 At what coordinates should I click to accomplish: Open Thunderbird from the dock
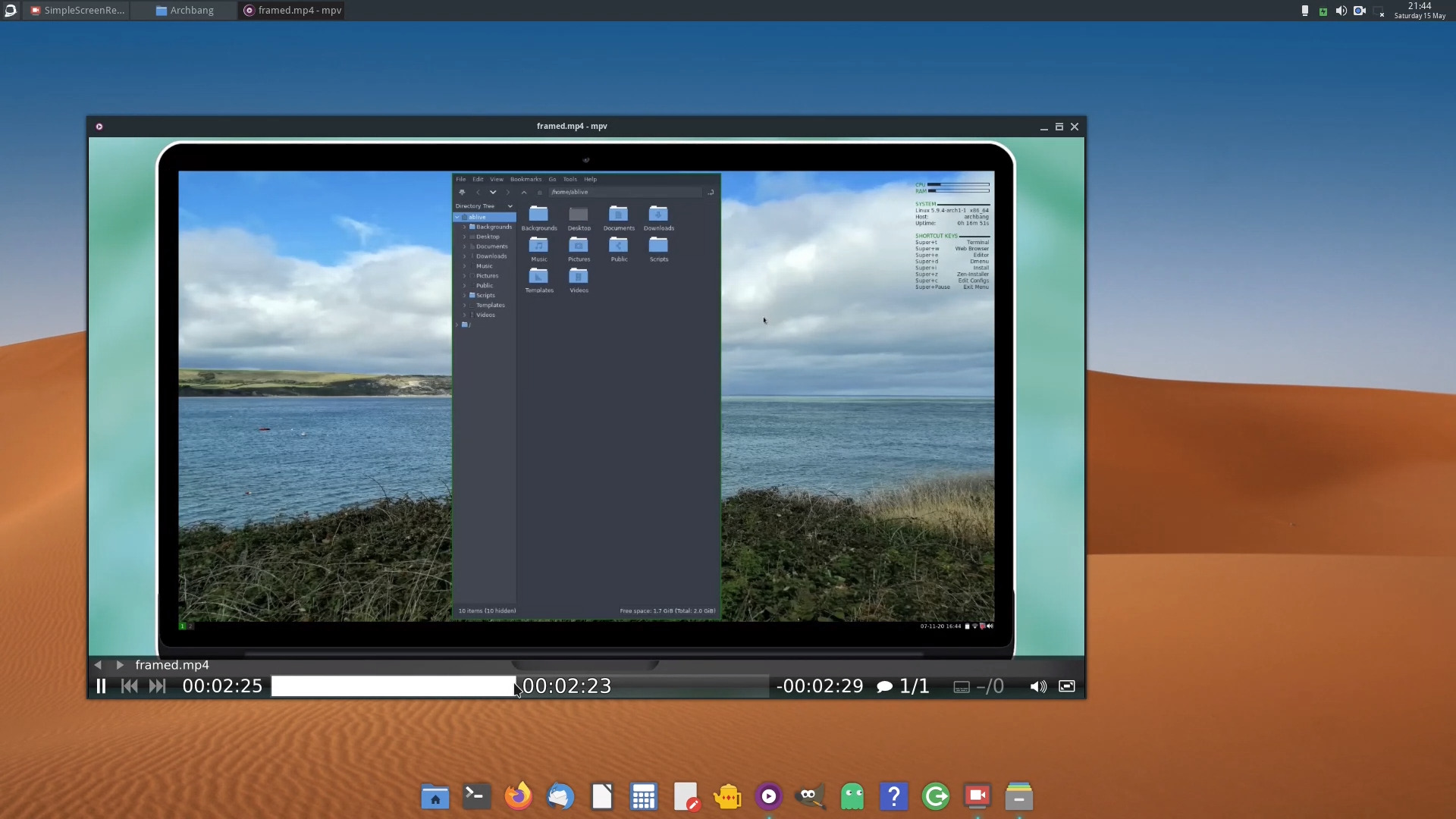[560, 796]
